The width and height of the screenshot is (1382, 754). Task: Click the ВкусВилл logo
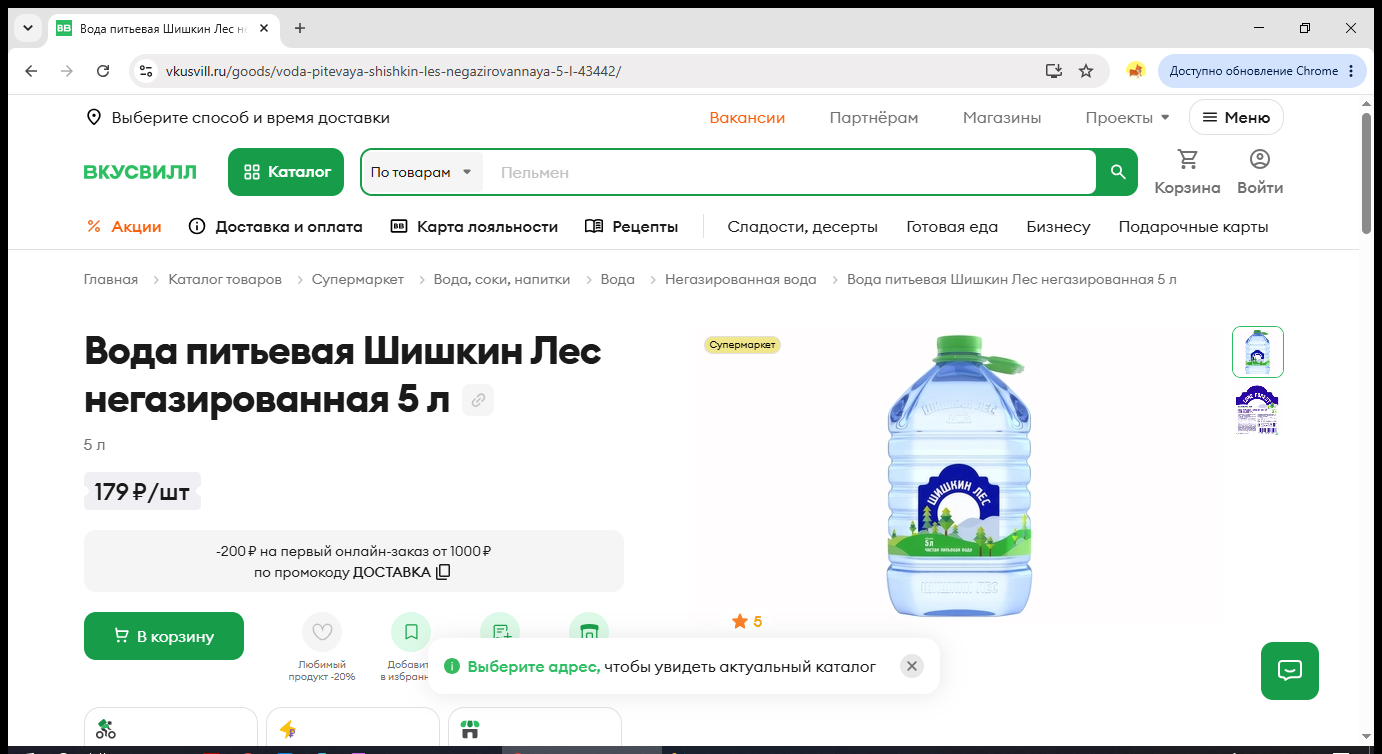coord(140,172)
